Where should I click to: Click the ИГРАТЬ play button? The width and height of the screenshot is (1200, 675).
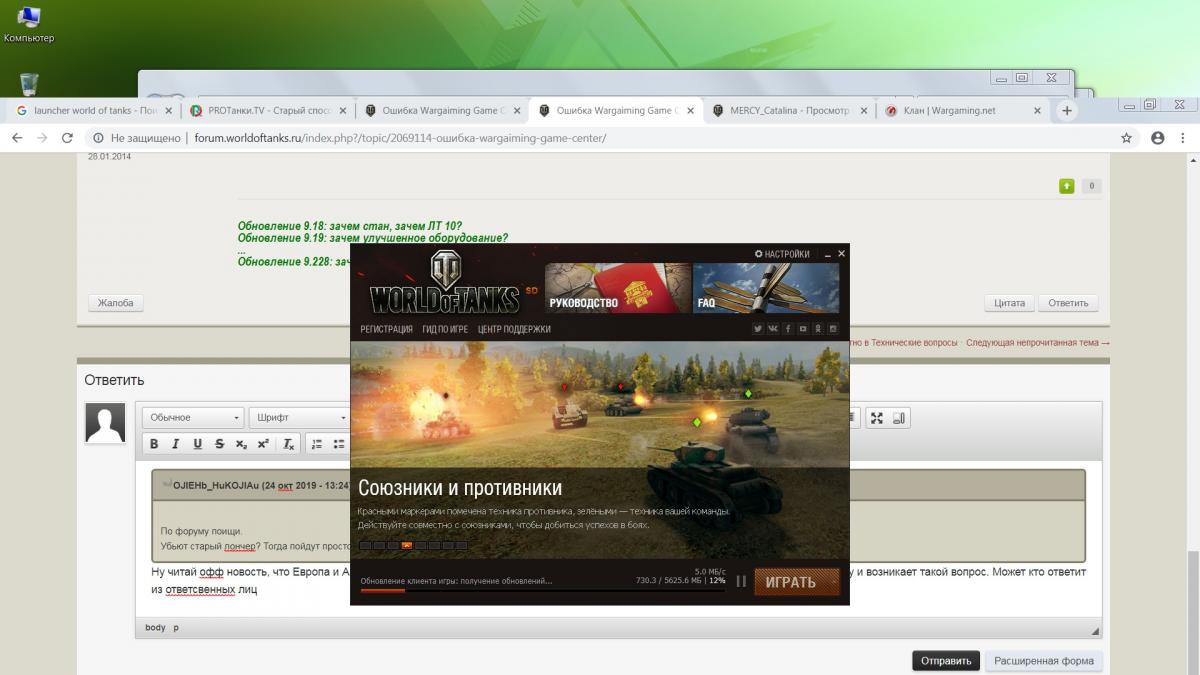click(x=797, y=582)
